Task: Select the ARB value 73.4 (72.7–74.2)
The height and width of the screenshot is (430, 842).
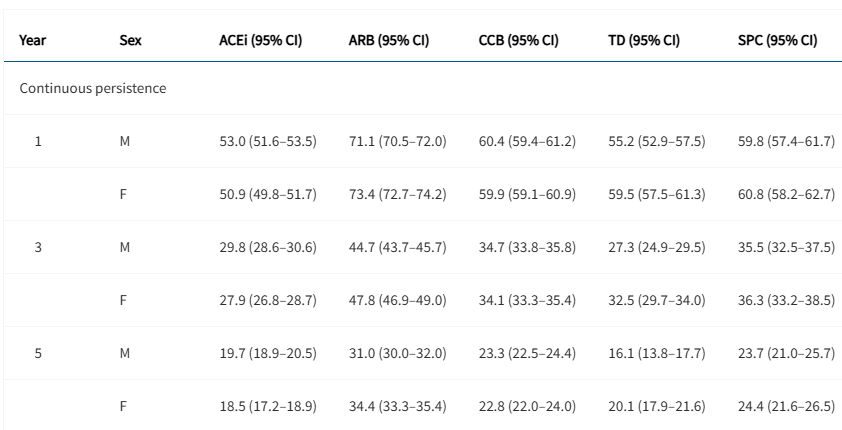Action: pyautogui.click(x=397, y=193)
